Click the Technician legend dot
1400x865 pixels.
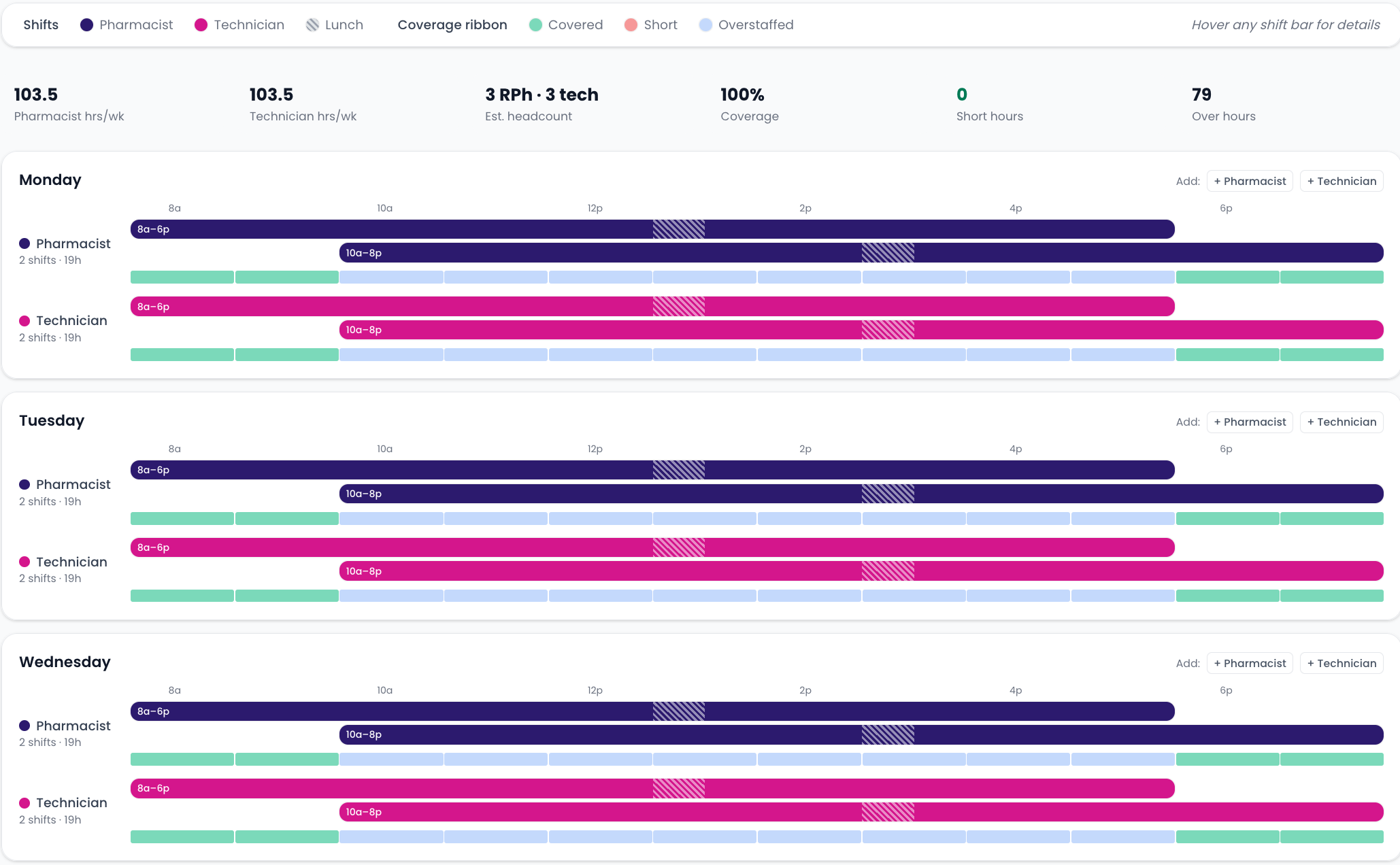coord(201,25)
